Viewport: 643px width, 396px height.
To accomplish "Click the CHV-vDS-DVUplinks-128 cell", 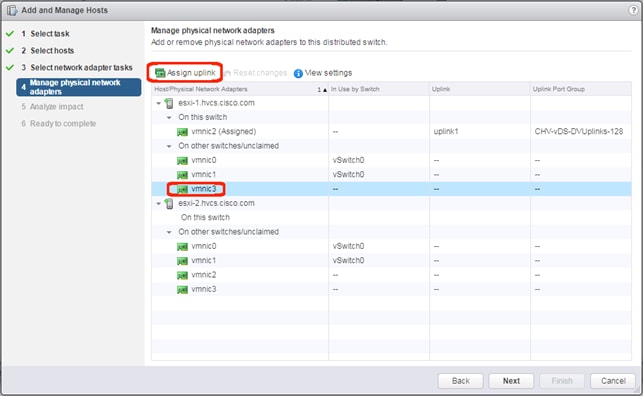I will (x=579, y=132).
